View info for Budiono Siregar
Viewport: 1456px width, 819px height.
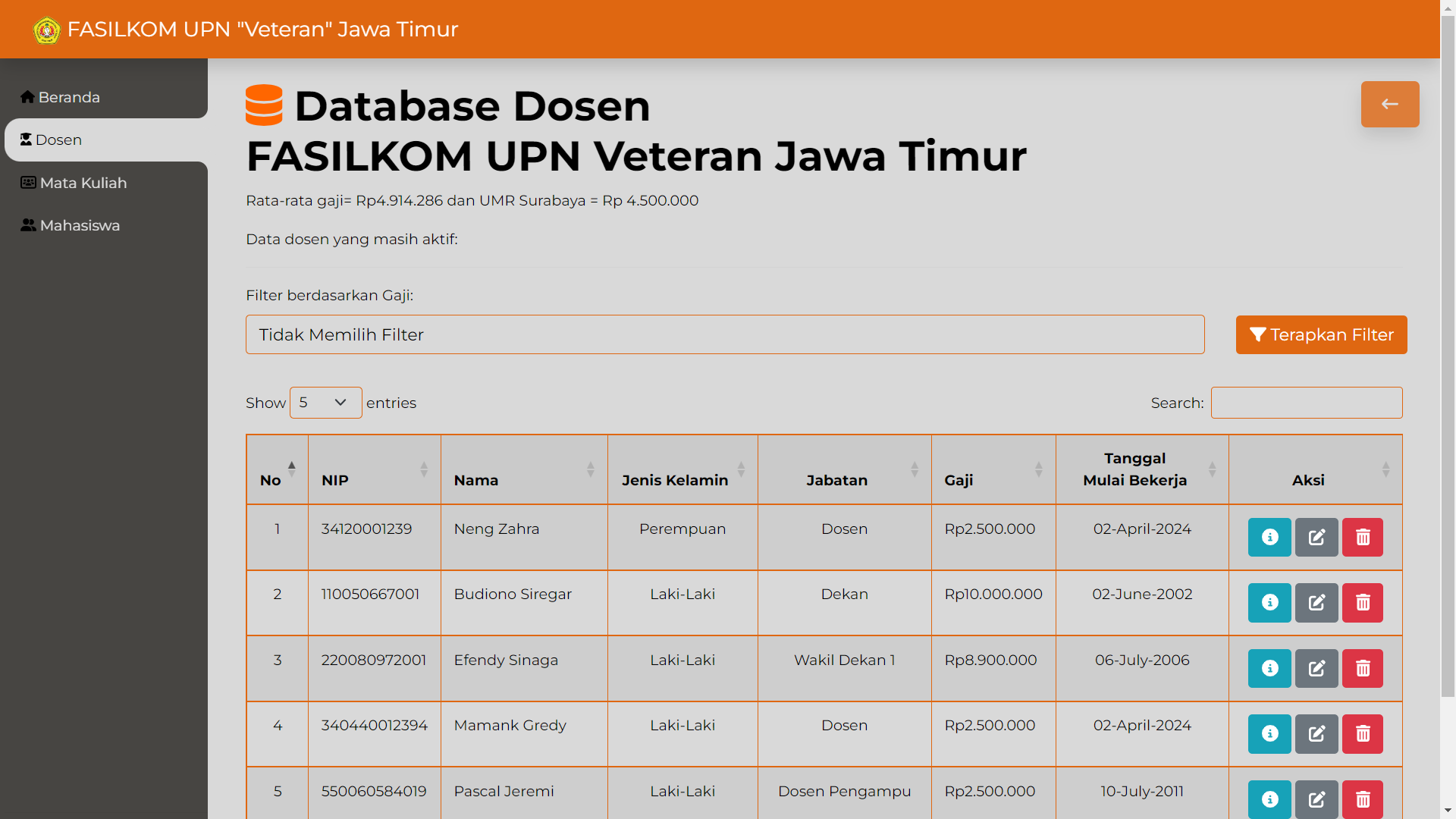coord(1269,603)
